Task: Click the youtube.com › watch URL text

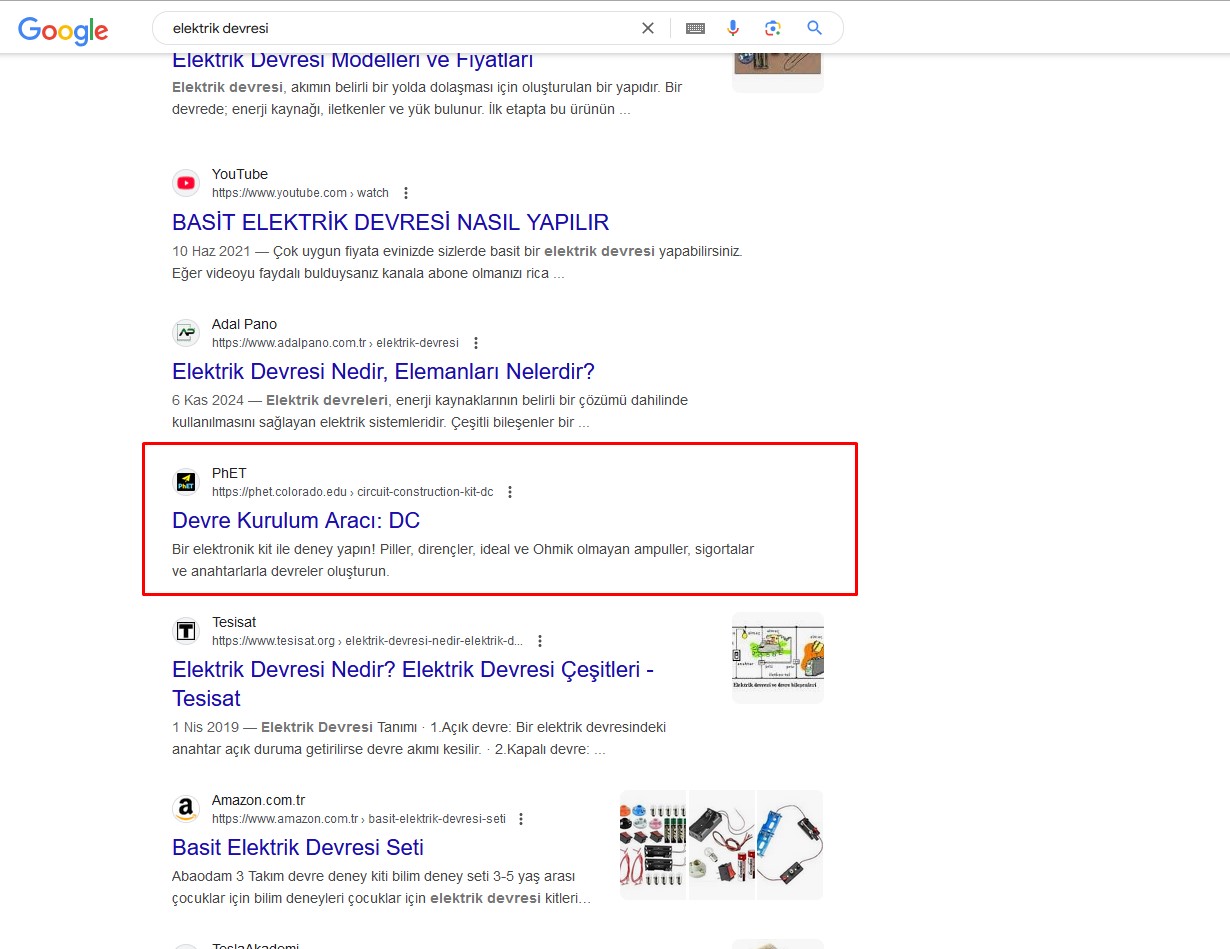Action: pyautogui.click(x=300, y=193)
